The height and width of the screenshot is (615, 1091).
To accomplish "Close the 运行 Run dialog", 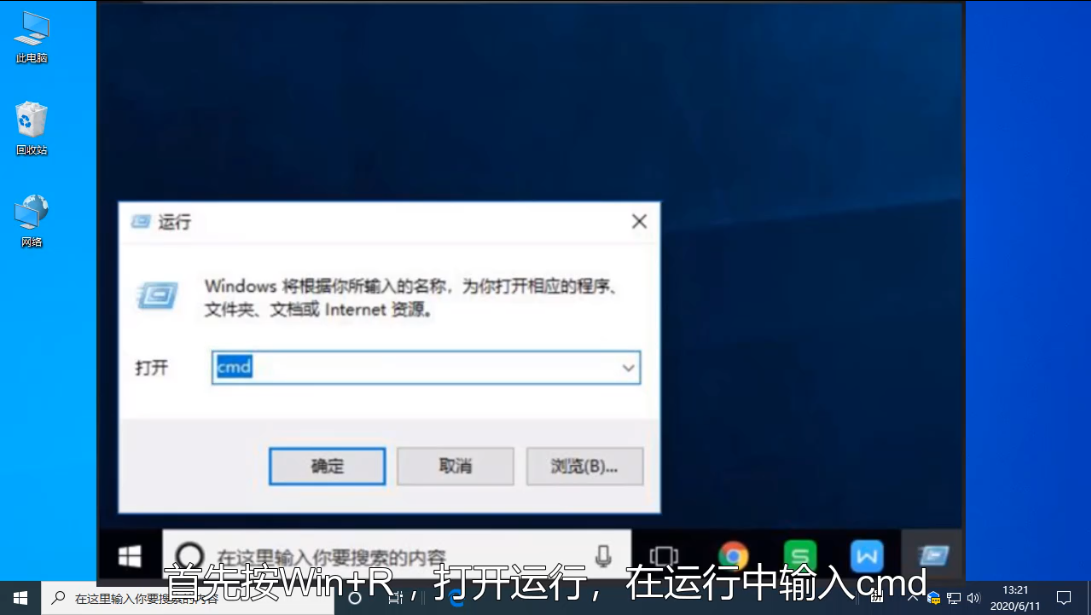I will point(639,222).
